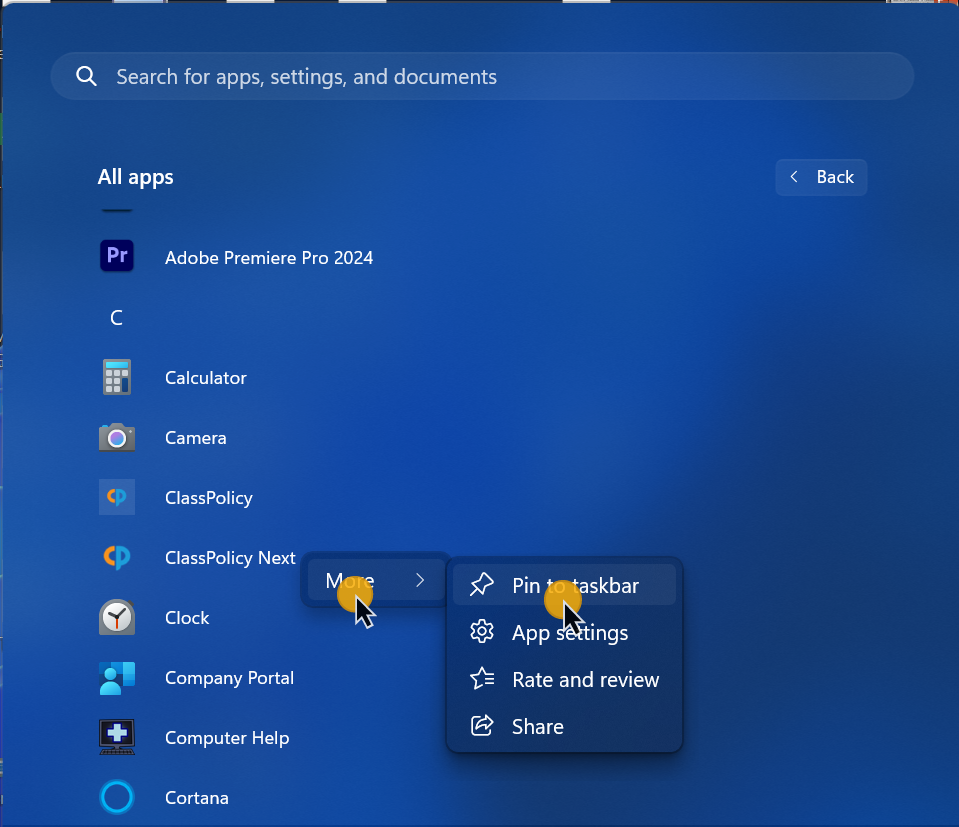The height and width of the screenshot is (827, 959).
Task: Click the Company Portal text label
Action: click(x=229, y=678)
